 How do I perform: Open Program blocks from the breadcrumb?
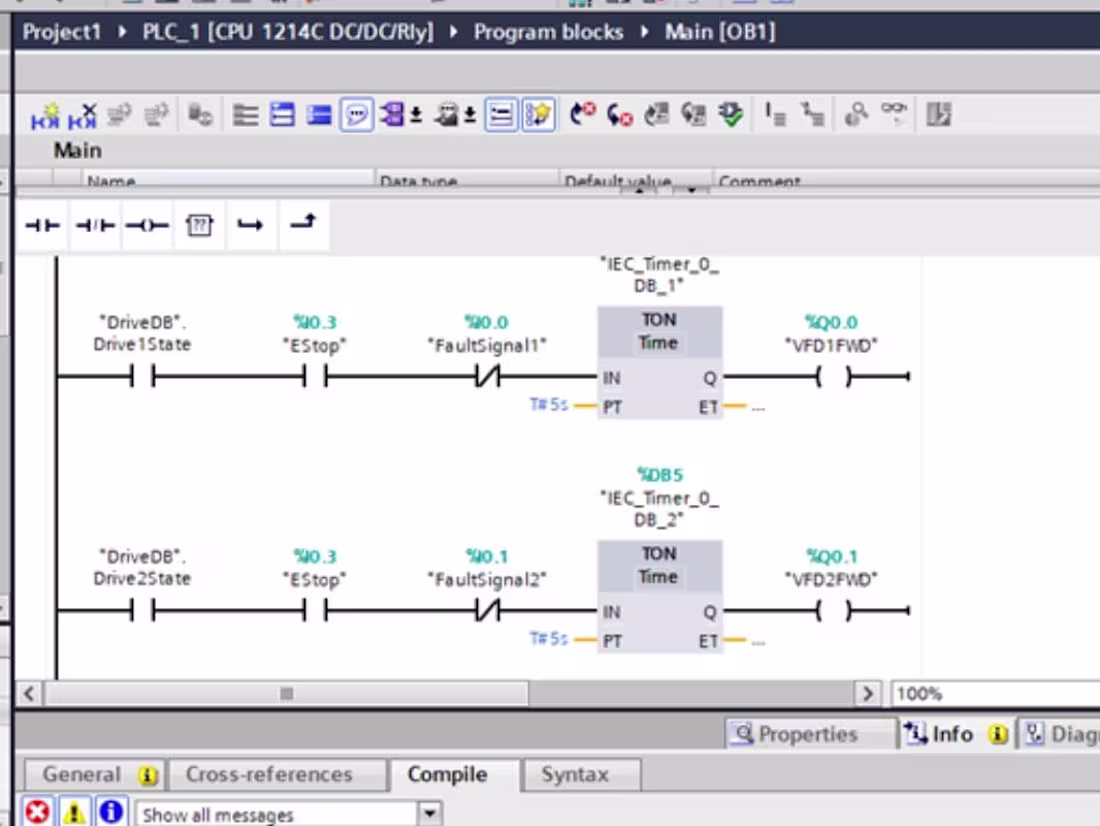[x=548, y=31]
